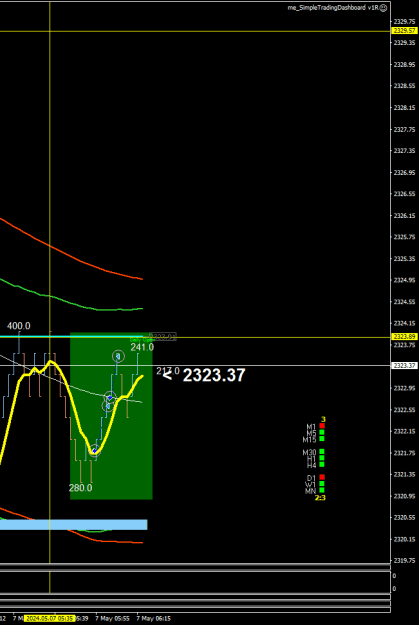The width and height of the screenshot is (419, 625).
Task: Select the highlighted 2024.05.07 05:35 time label
Action: pyautogui.click(x=49, y=619)
